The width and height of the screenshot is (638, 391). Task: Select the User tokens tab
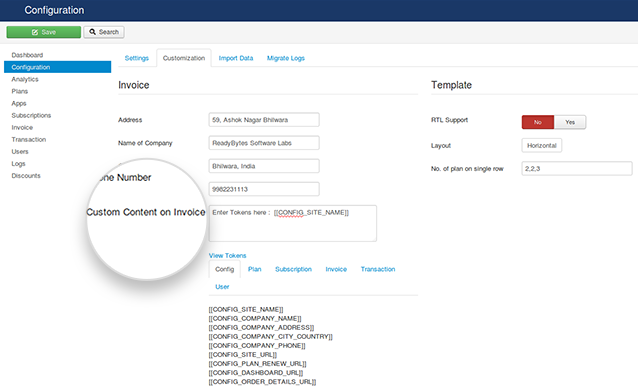tap(222, 287)
